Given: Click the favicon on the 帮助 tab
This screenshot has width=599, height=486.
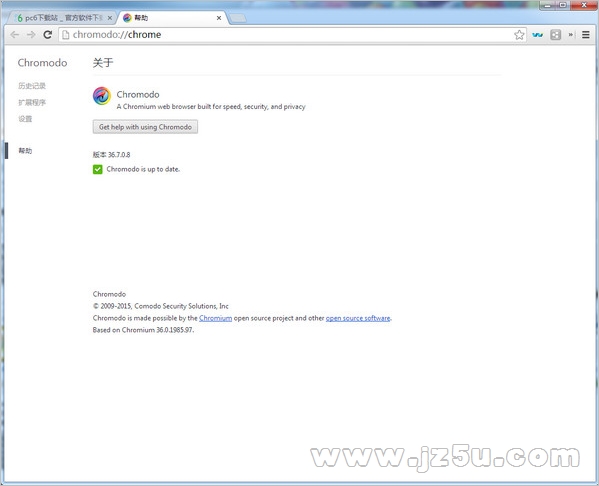Looking at the screenshot, I should [127, 18].
